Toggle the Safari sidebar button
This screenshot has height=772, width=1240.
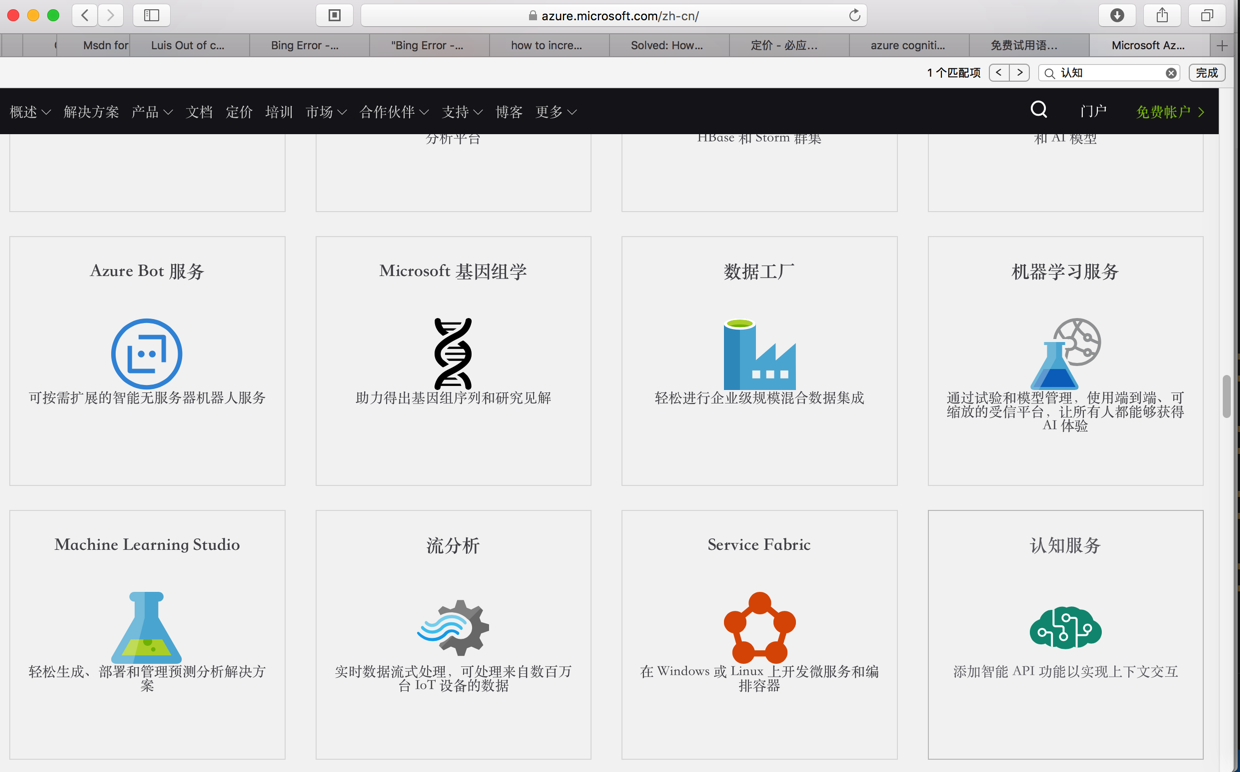pos(152,15)
